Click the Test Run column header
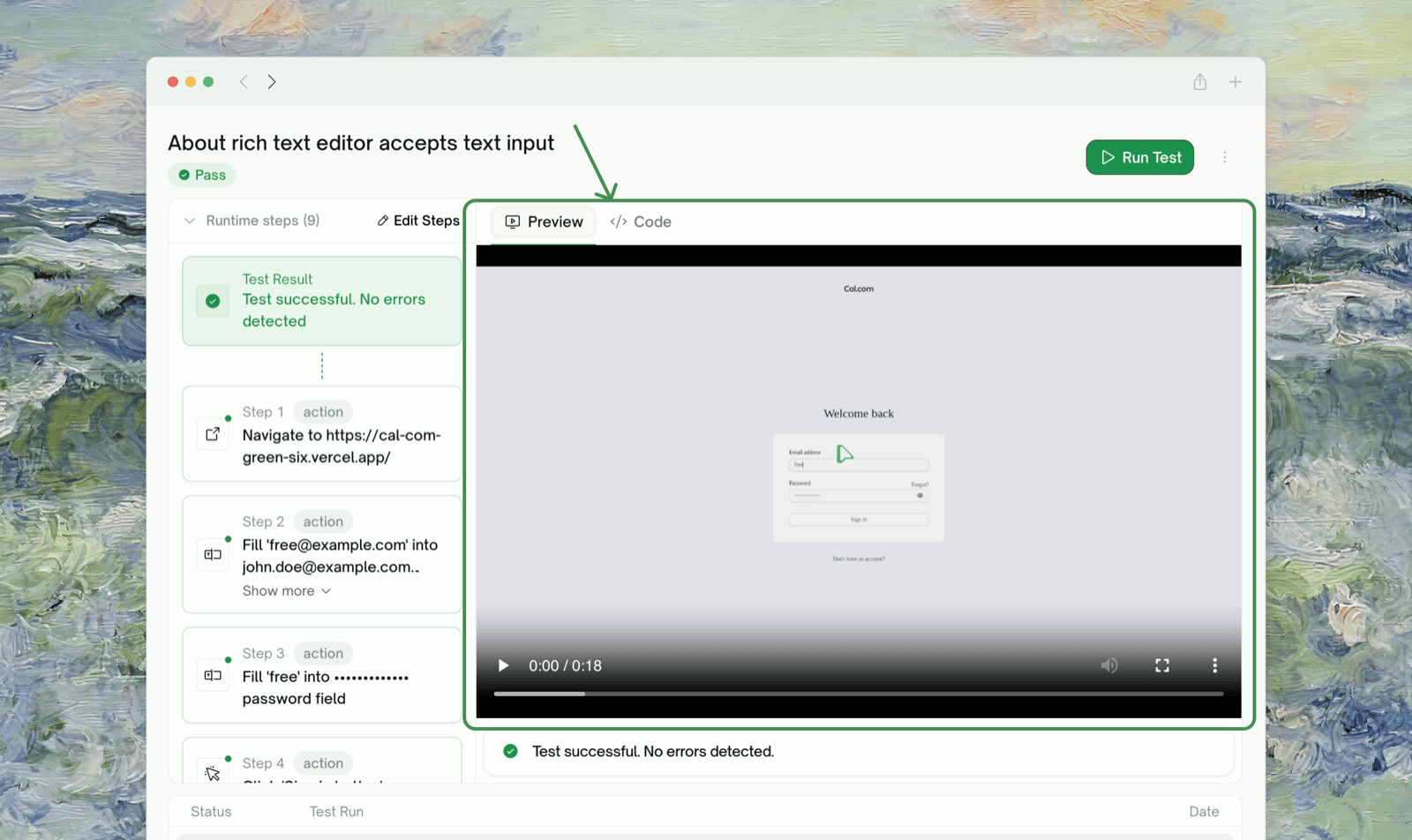 pos(336,812)
